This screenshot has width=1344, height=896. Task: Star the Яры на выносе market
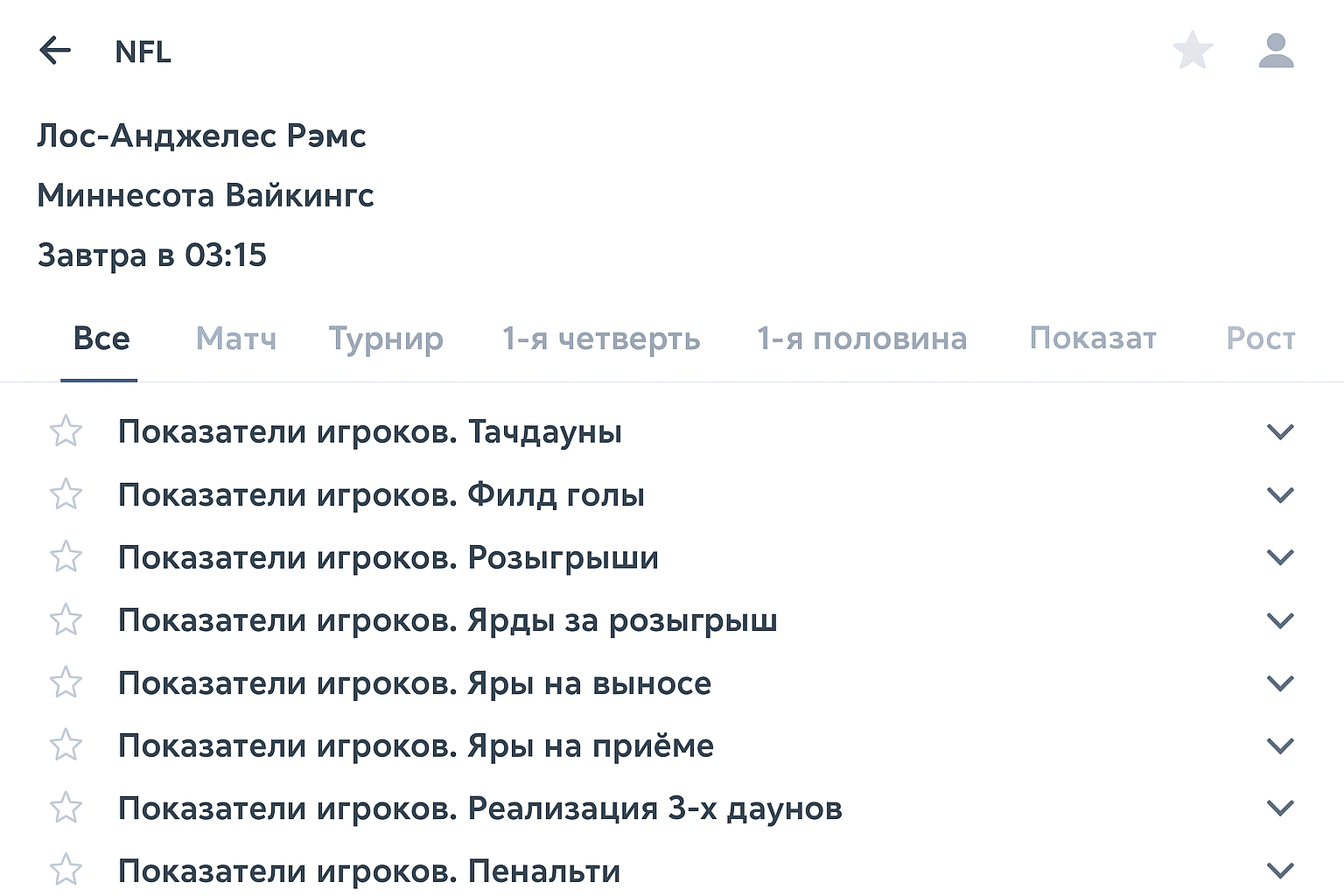click(66, 682)
